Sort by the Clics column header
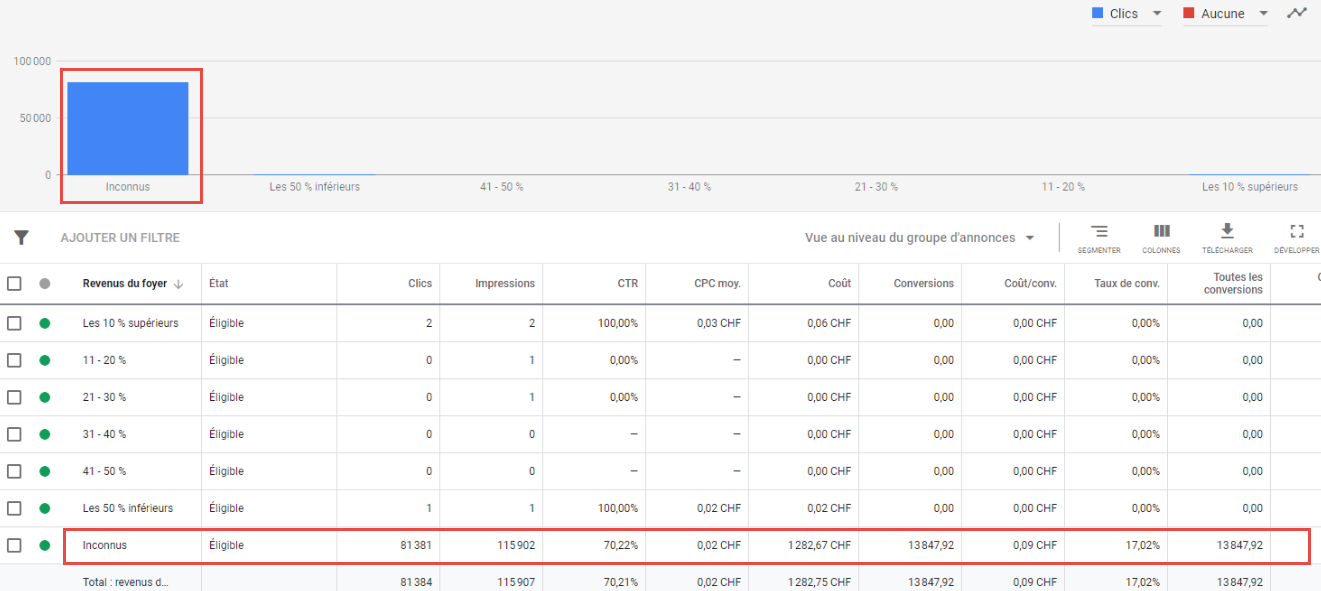This screenshot has height=591, width=1321. point(420,284)
